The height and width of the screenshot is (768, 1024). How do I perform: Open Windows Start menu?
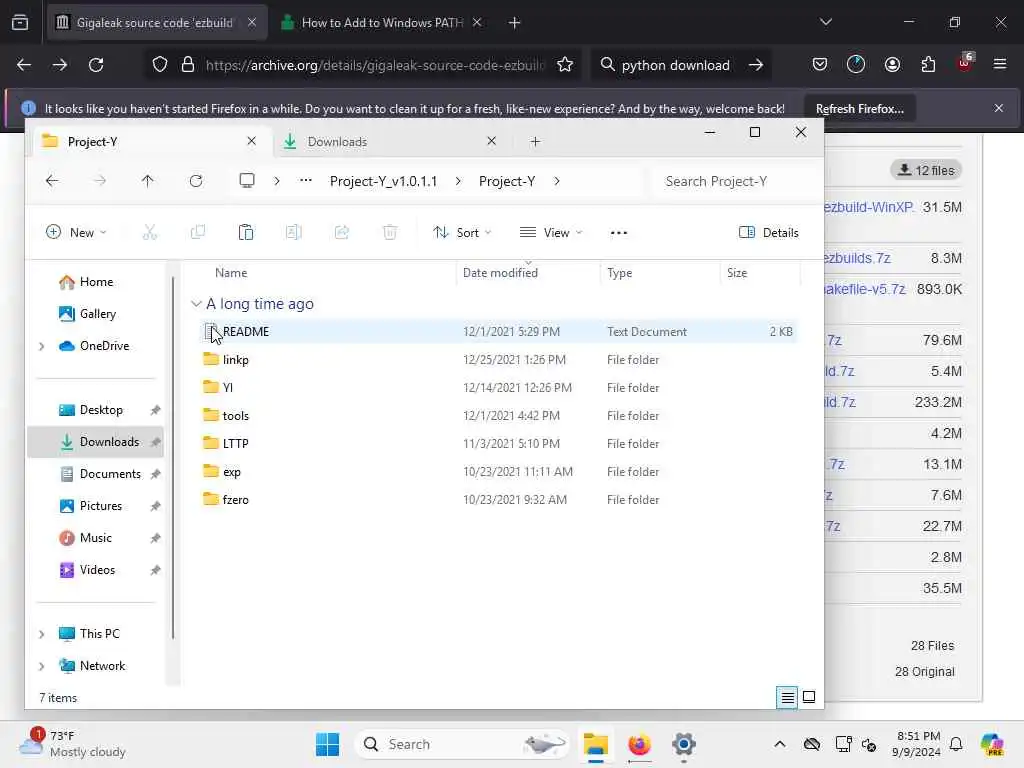[x=327, y=744]
